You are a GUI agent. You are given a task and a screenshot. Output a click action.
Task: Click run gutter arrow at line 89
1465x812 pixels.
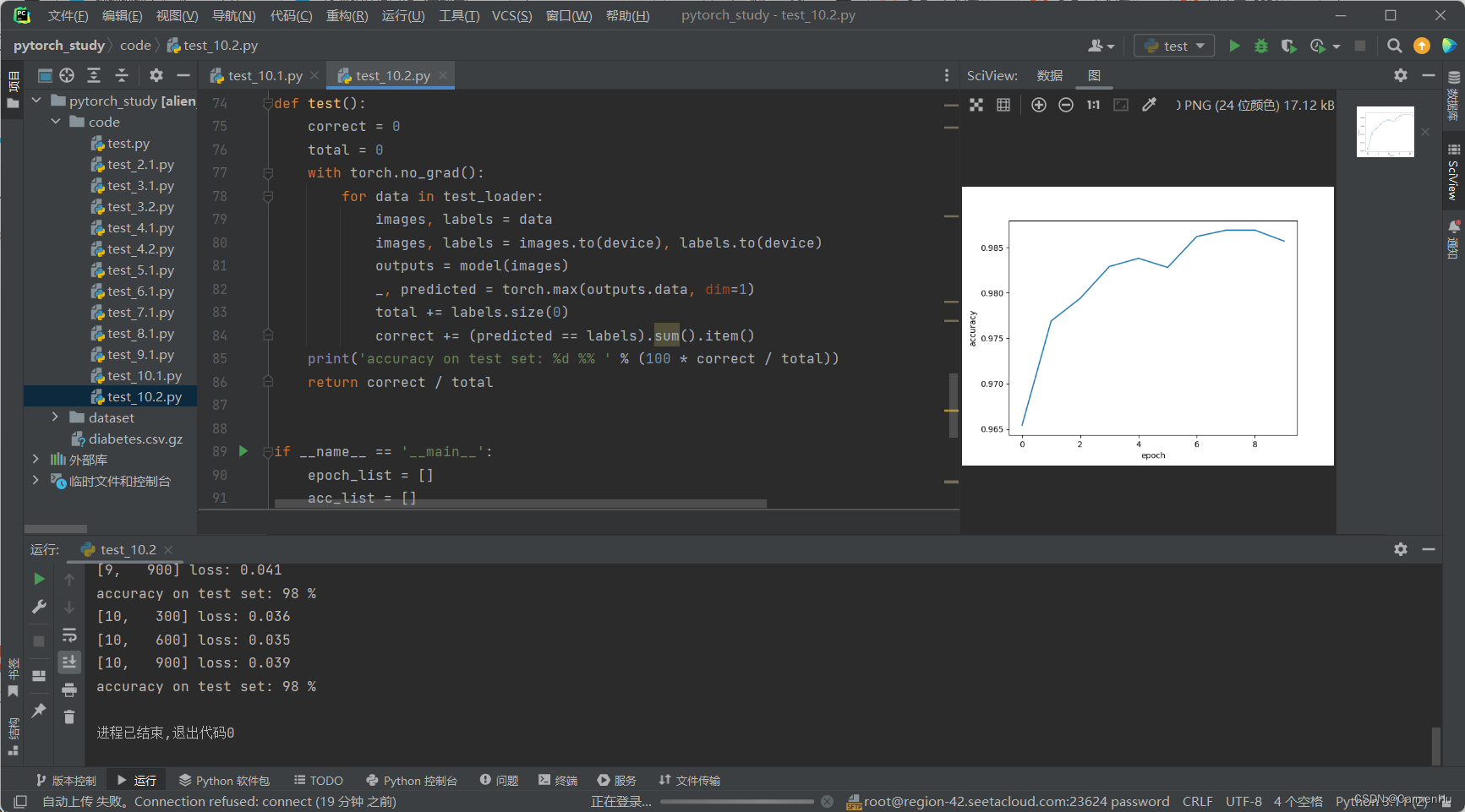[x=243, y=451]
